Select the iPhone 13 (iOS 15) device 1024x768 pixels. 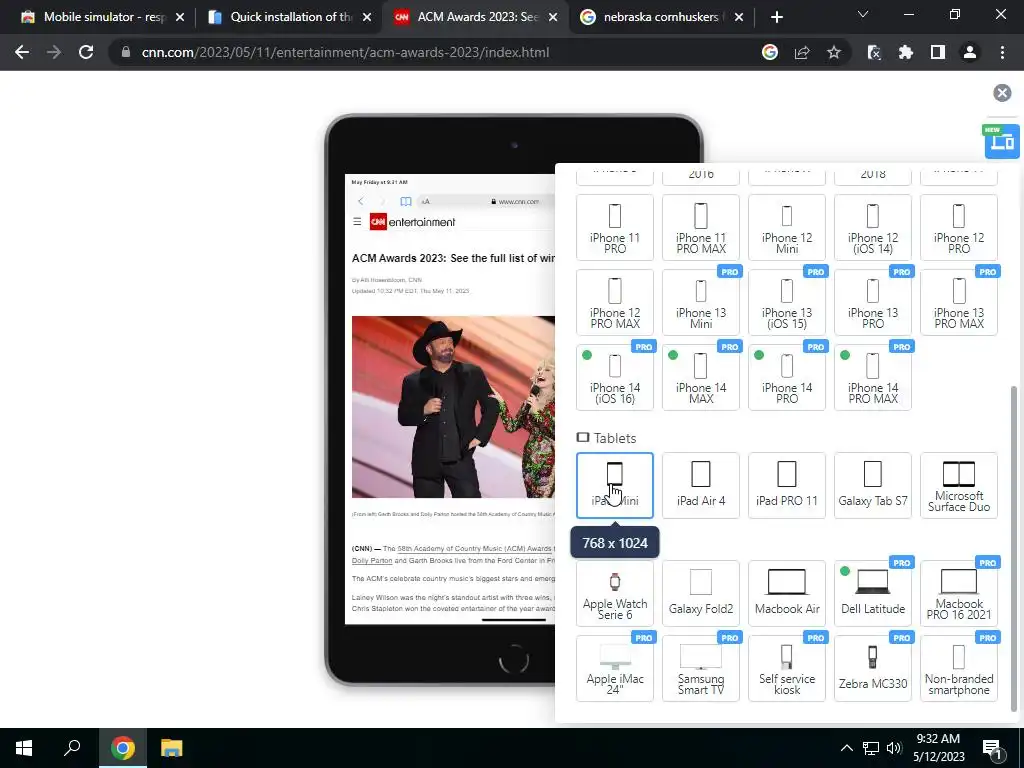787,302
